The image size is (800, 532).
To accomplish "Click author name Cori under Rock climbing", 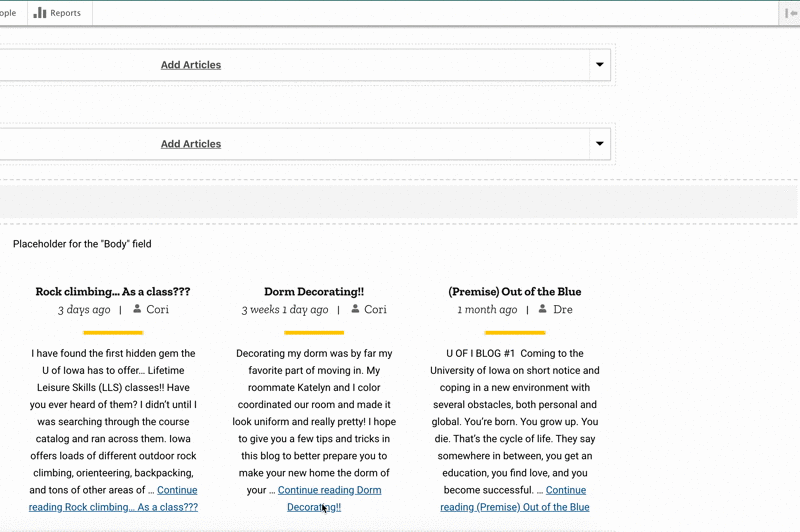I will point(157,309).
